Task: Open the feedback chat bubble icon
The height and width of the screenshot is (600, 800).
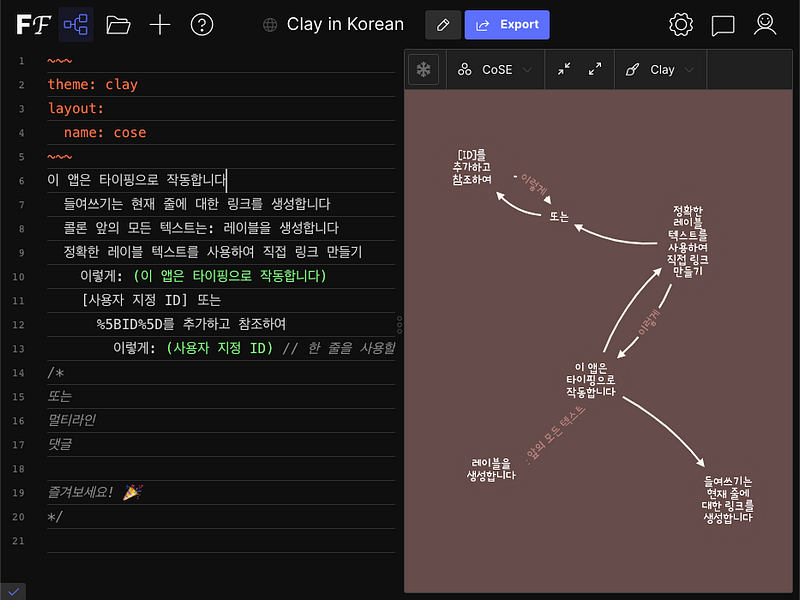Action: [x=723, y=25]
